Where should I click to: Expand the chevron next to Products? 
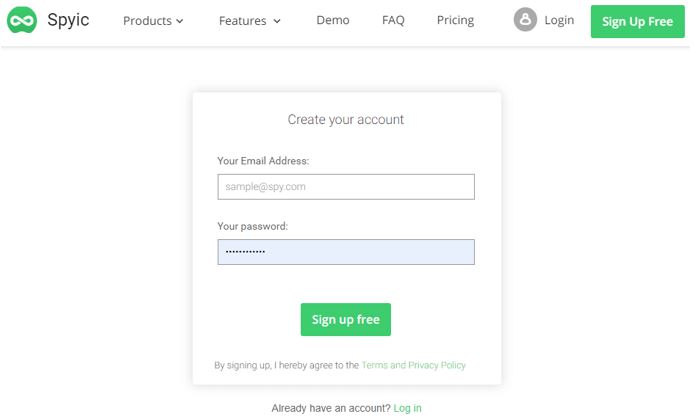pos(180,21)
